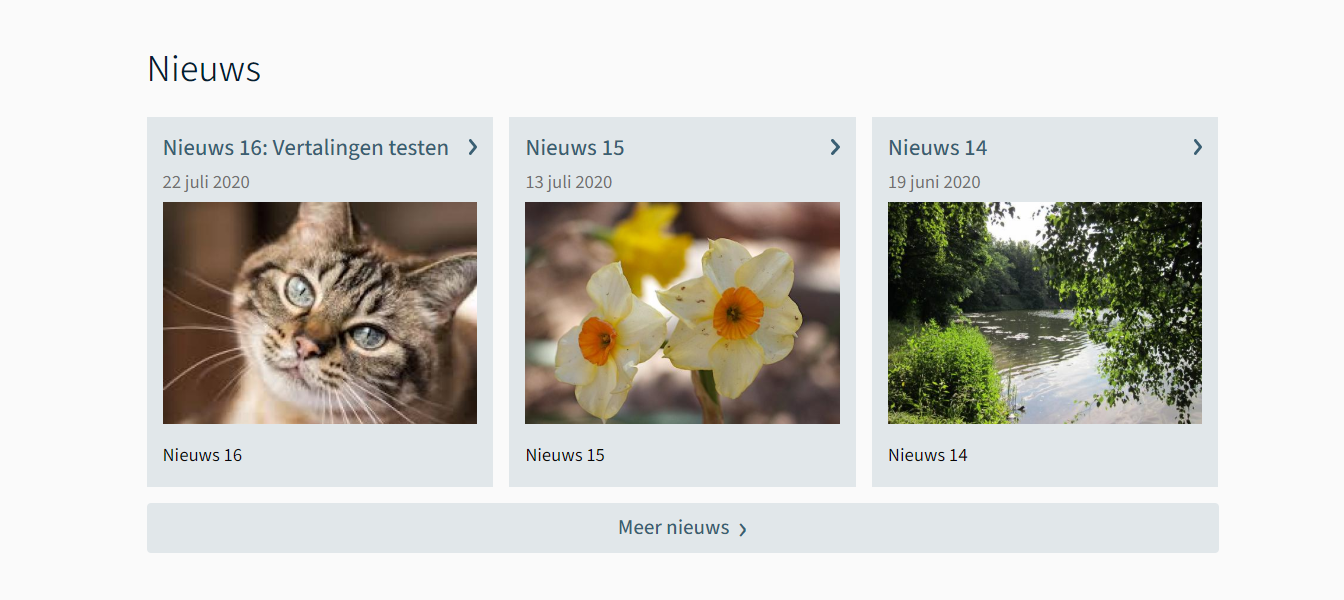Click the chevron next to Nieuws 14 title

tap(1198, 148)
